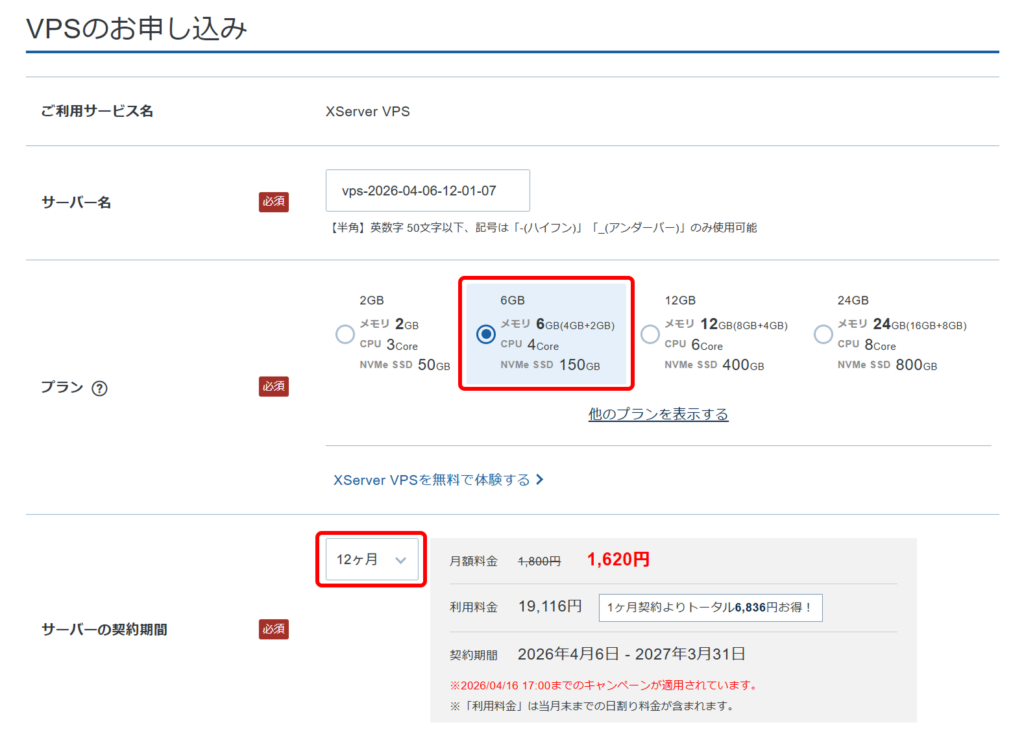Open the 12ヶ月 contract period dropdown
The height and width of the screenshot is (740, 1024).
pyautogui.click(x=372, y=559)
